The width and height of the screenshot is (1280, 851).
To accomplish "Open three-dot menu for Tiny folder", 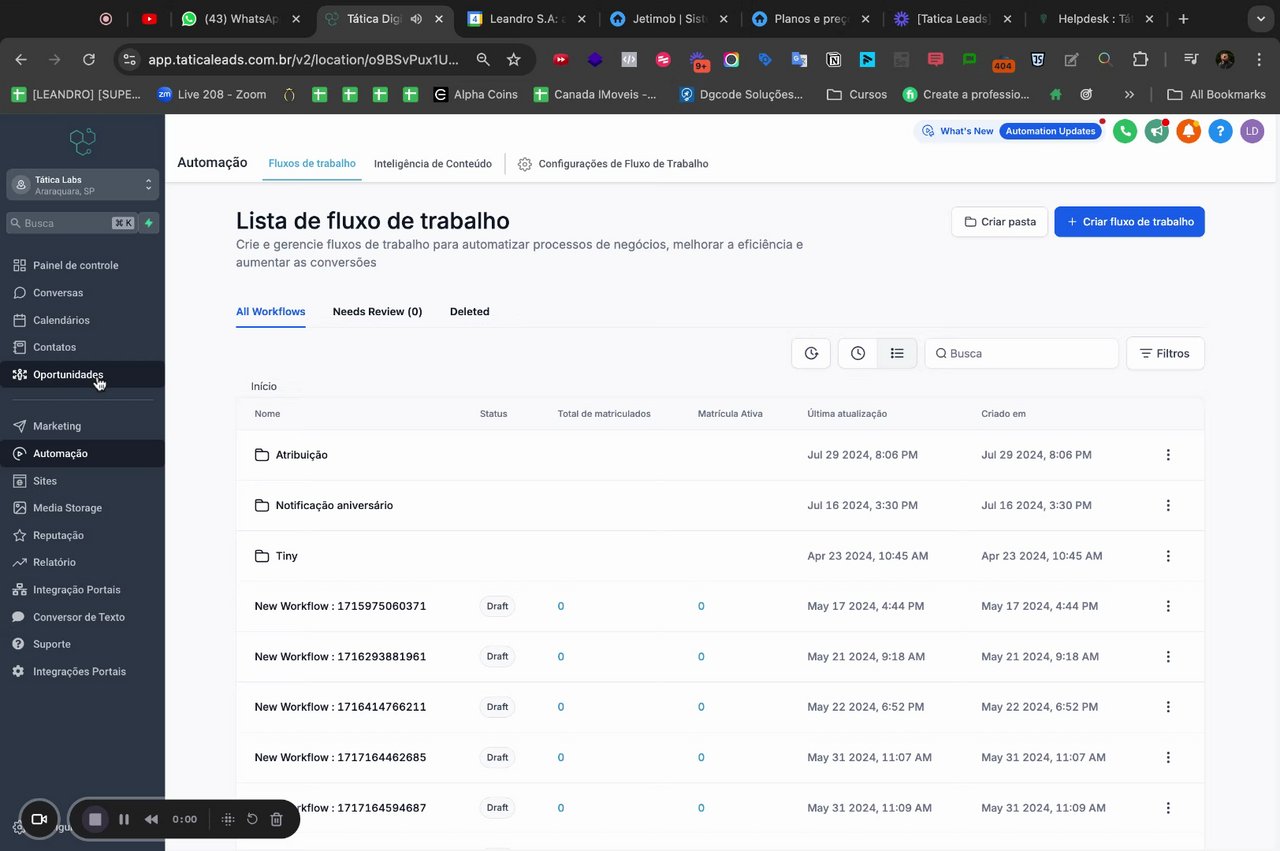I will pos(1168,556).
